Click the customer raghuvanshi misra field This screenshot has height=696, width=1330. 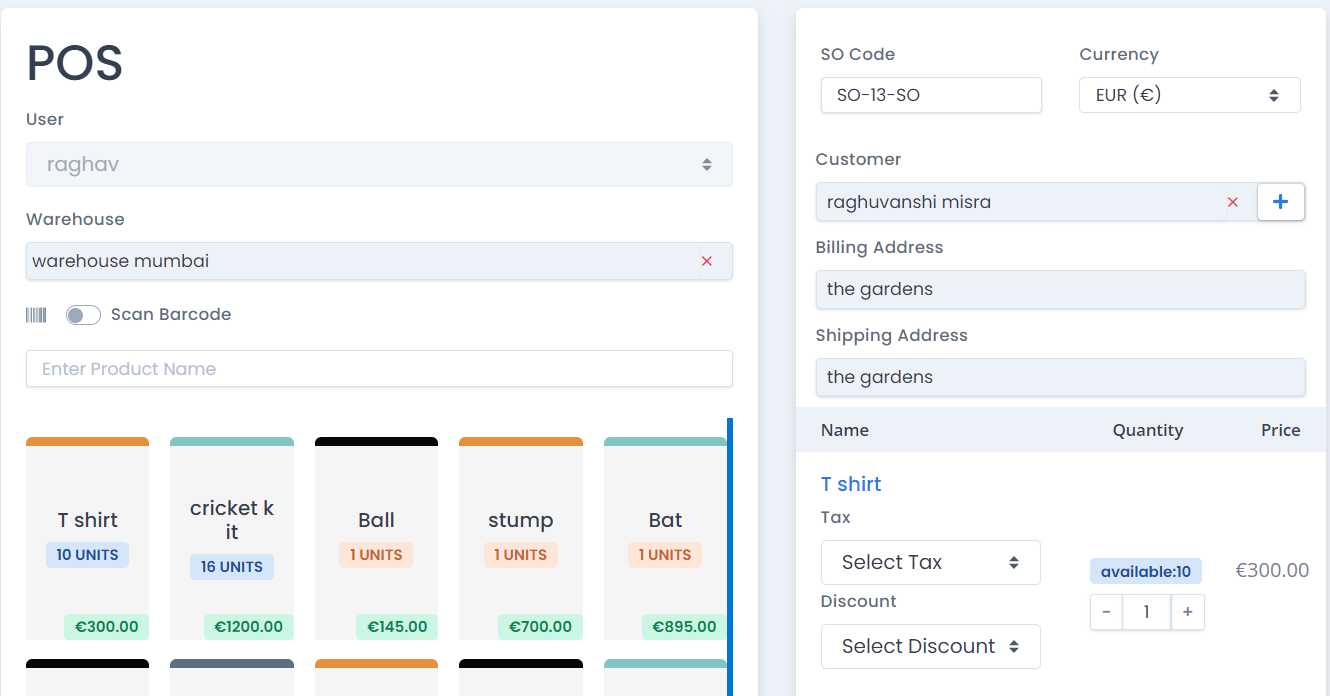click(x=1036, y=202)
